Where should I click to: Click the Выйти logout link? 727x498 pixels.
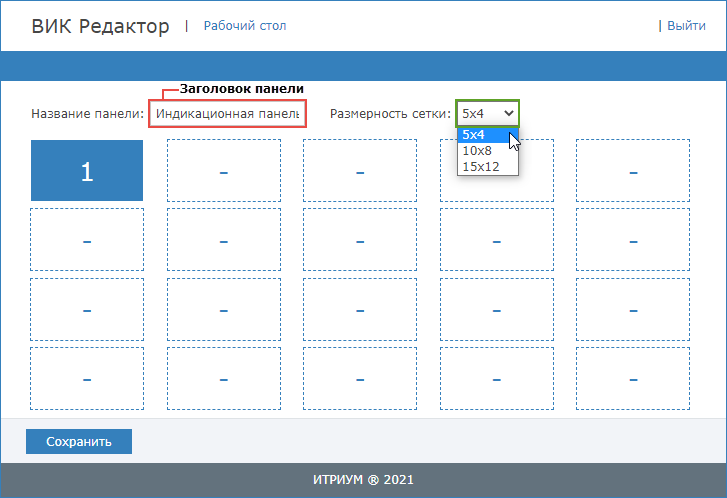[x=686, y=25]
